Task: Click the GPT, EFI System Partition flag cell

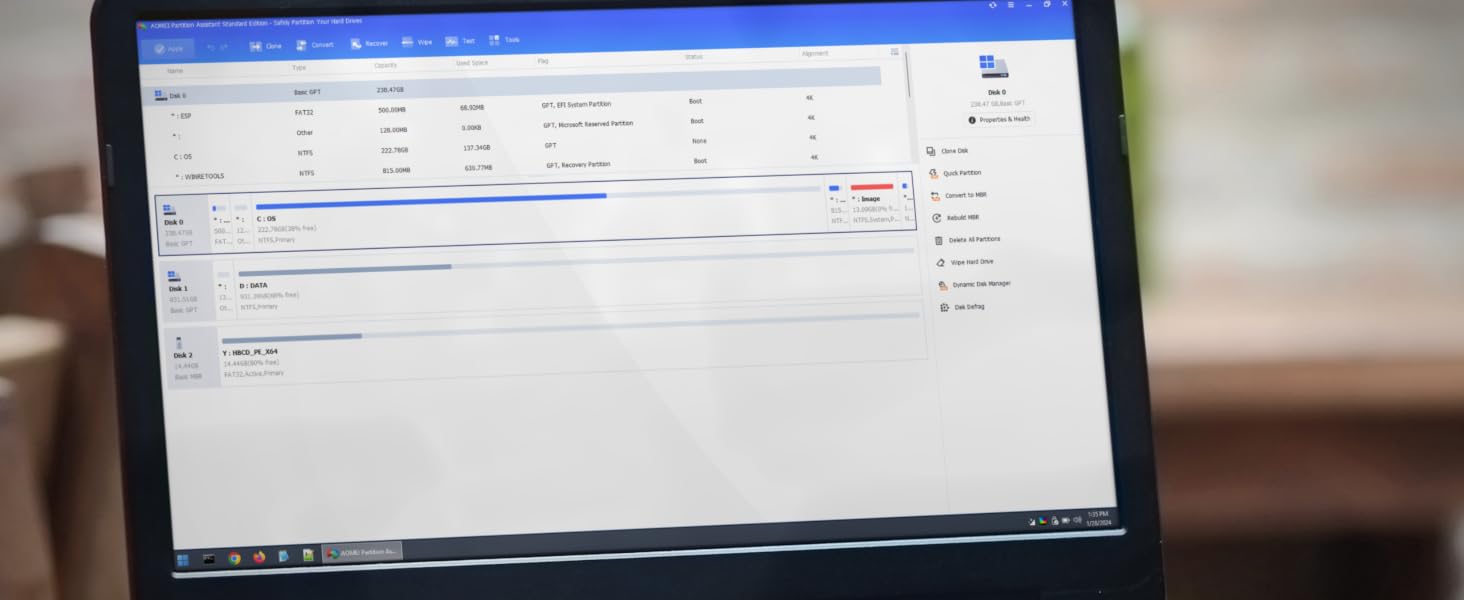Action: [x=575, y=105]
